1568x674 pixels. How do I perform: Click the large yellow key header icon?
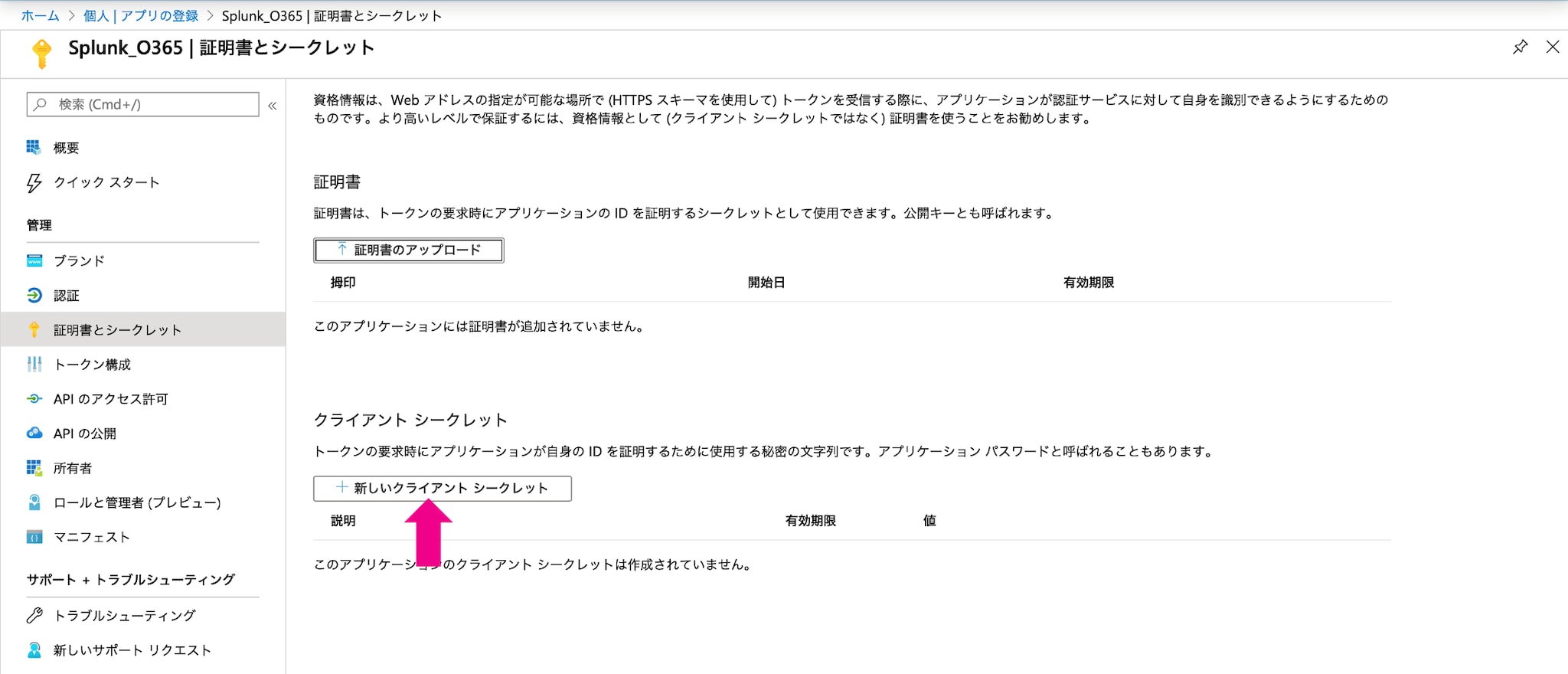pos(41,54)
